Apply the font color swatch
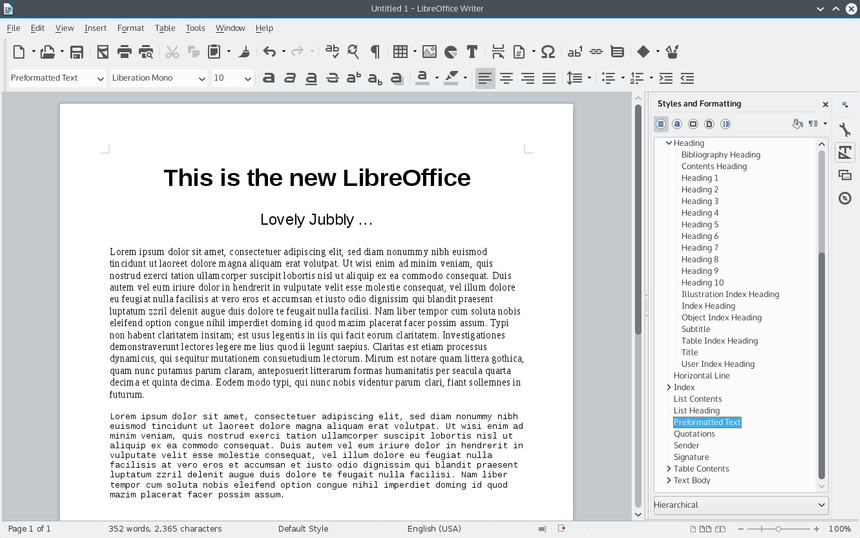This screenshot has width=860, height=538. (x=422, y=78)
